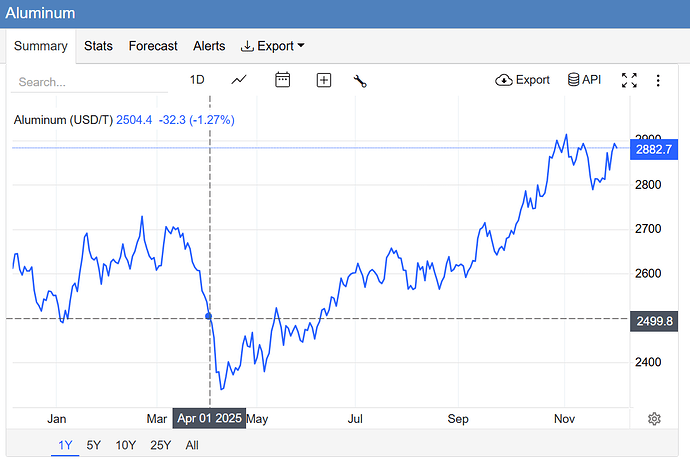Open the calendar date range picker

pos(283,80)
